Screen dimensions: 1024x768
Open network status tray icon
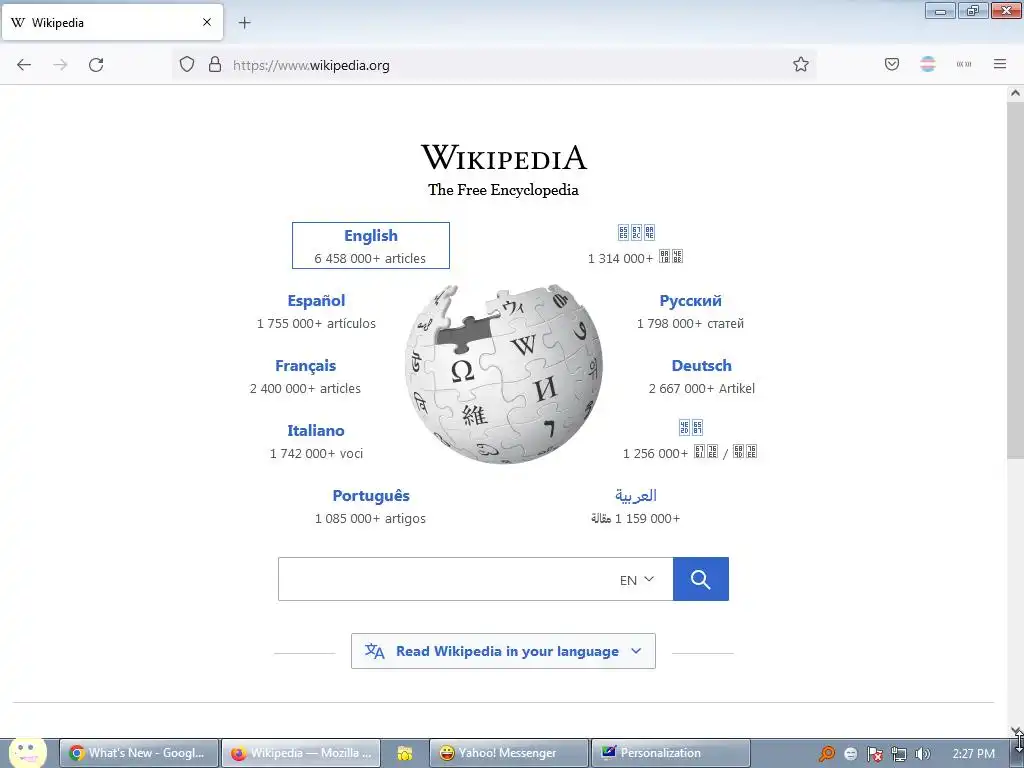tap(899, 754)
